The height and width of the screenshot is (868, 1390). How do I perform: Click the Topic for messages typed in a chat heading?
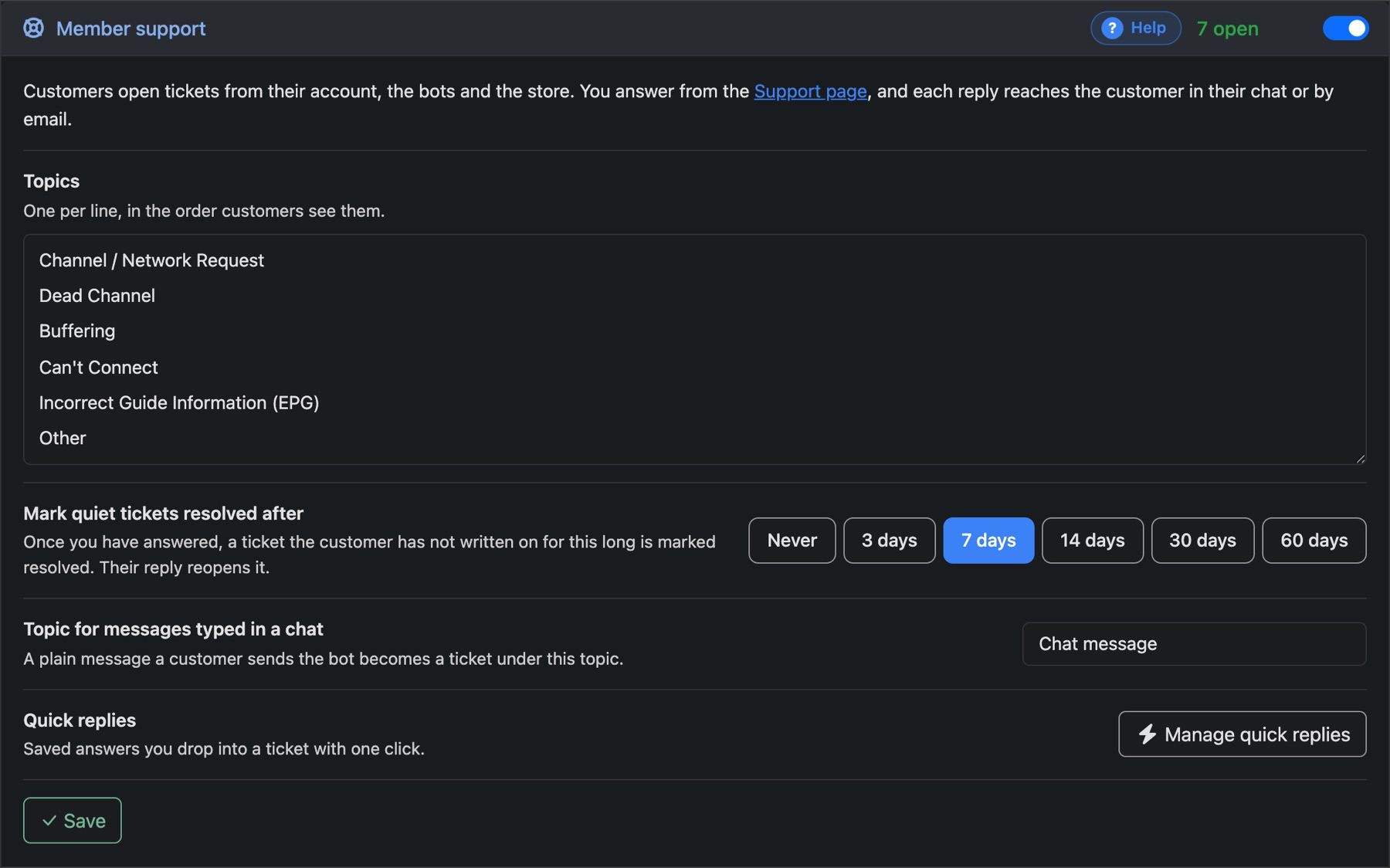tap(173, 629)
